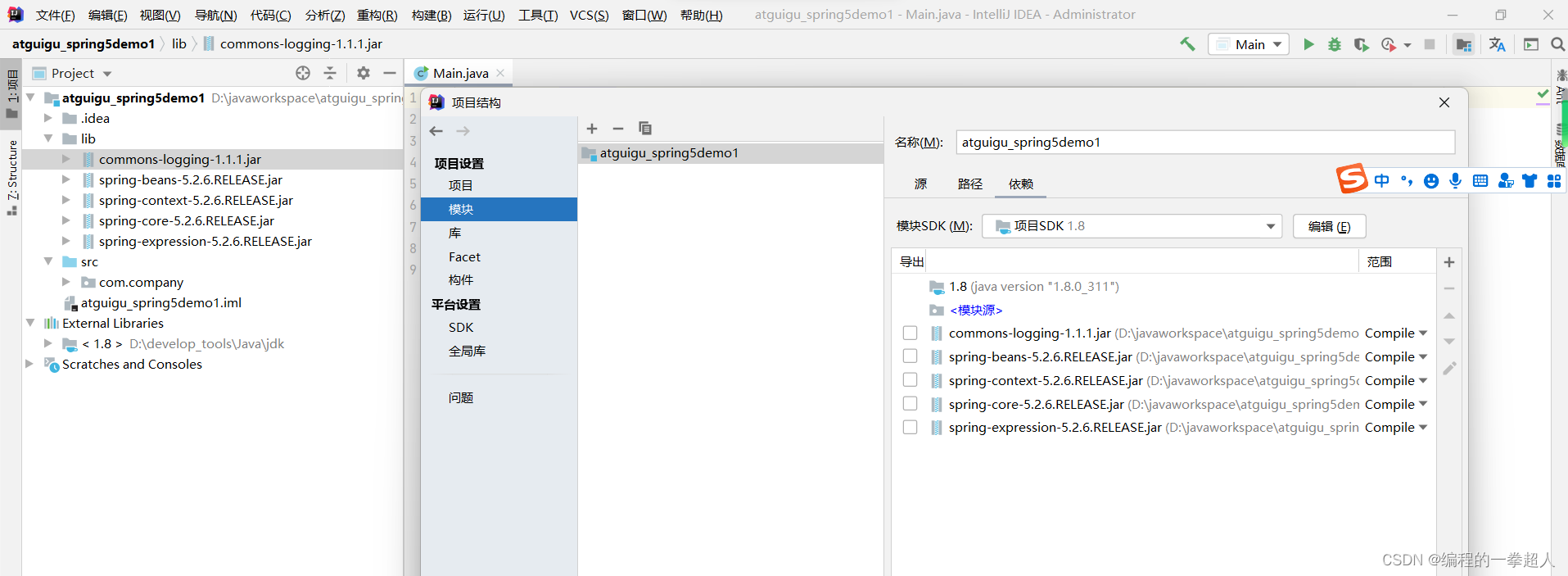1568x576 pixels.
Task: Open the Main run configuration dropdown
Action: (1249, 44)
